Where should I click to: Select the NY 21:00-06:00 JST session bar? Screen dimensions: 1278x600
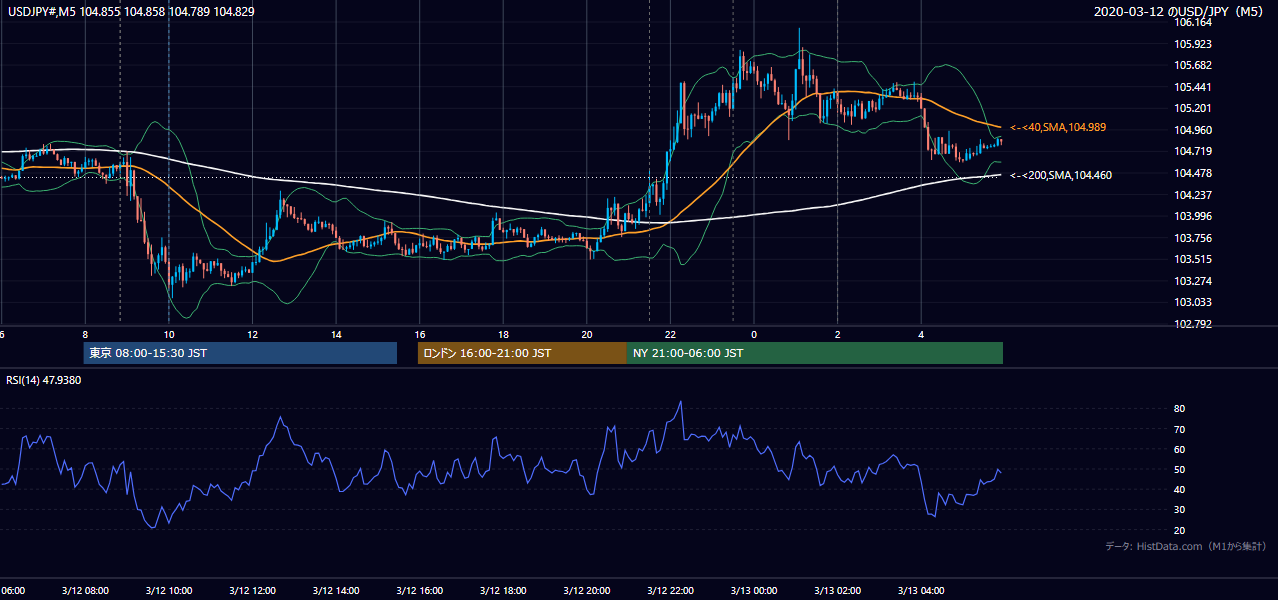(815, 353)
